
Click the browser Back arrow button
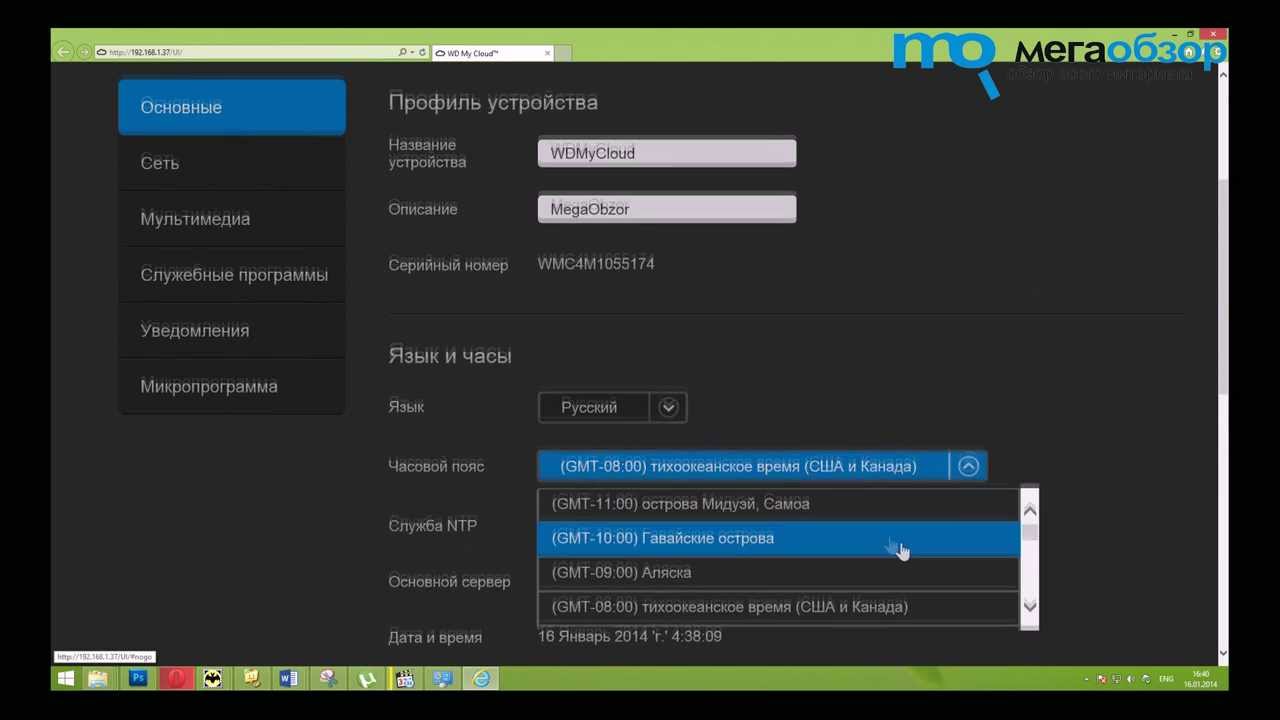tap(64, 52)
